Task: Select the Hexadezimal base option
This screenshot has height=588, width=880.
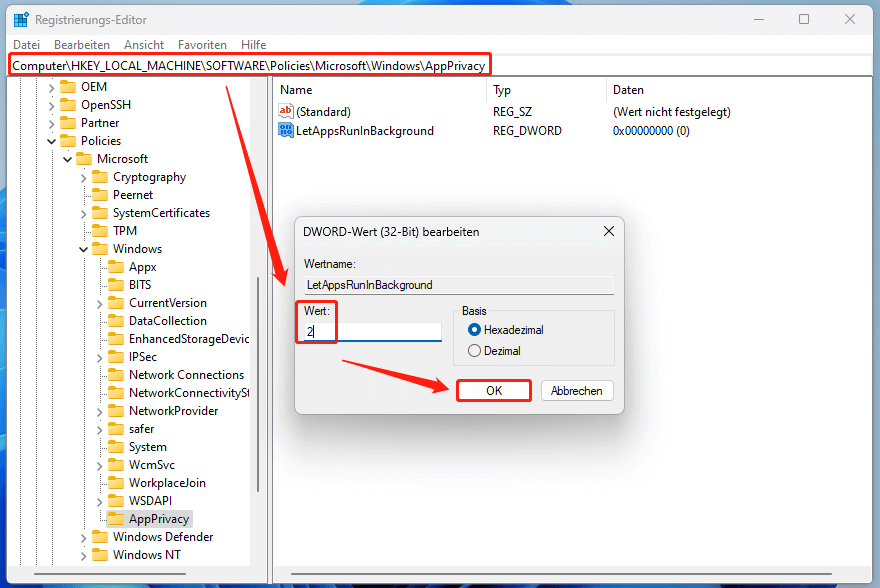Action: tap(474, 330)
